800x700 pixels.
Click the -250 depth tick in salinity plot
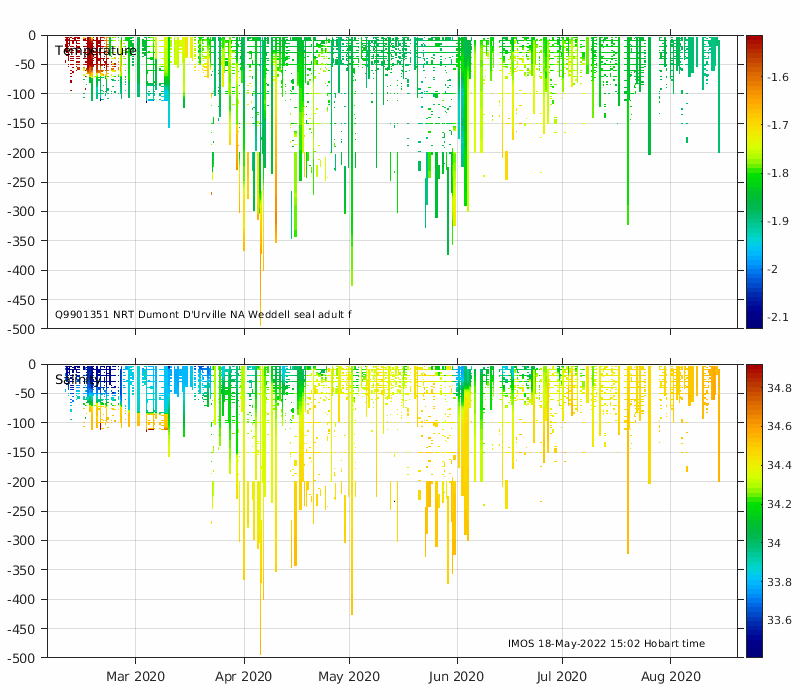pyautogui.click(x=21, y=511)
